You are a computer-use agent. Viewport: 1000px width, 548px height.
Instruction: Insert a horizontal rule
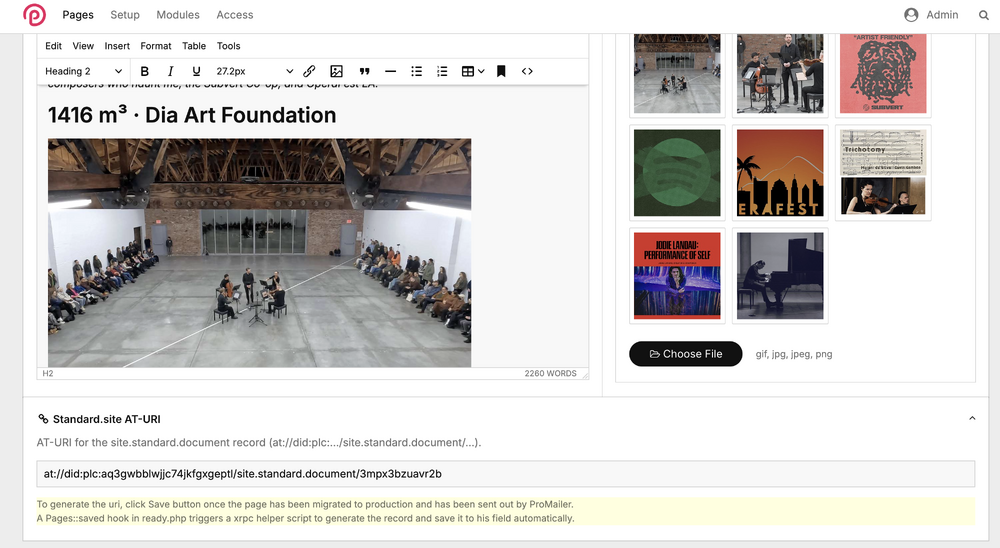click(390, 71)
